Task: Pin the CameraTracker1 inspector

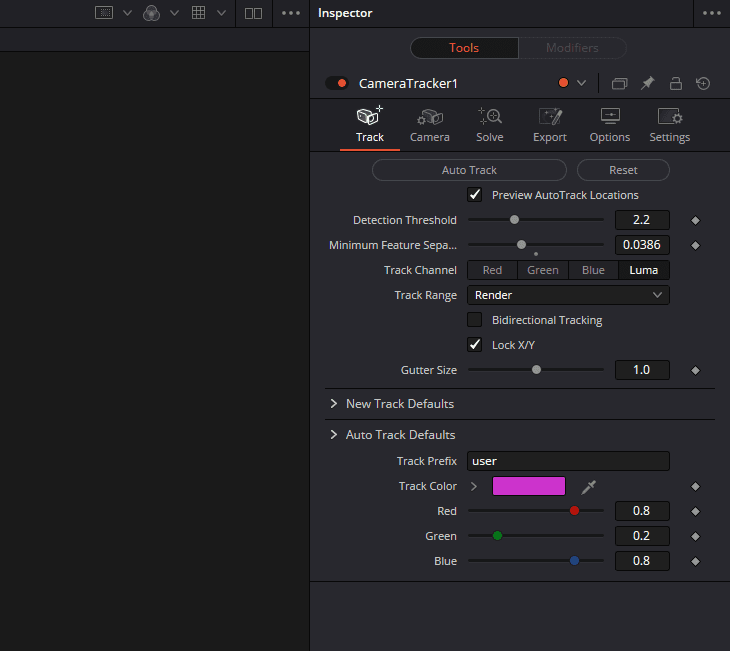Action: coord(648,83)
